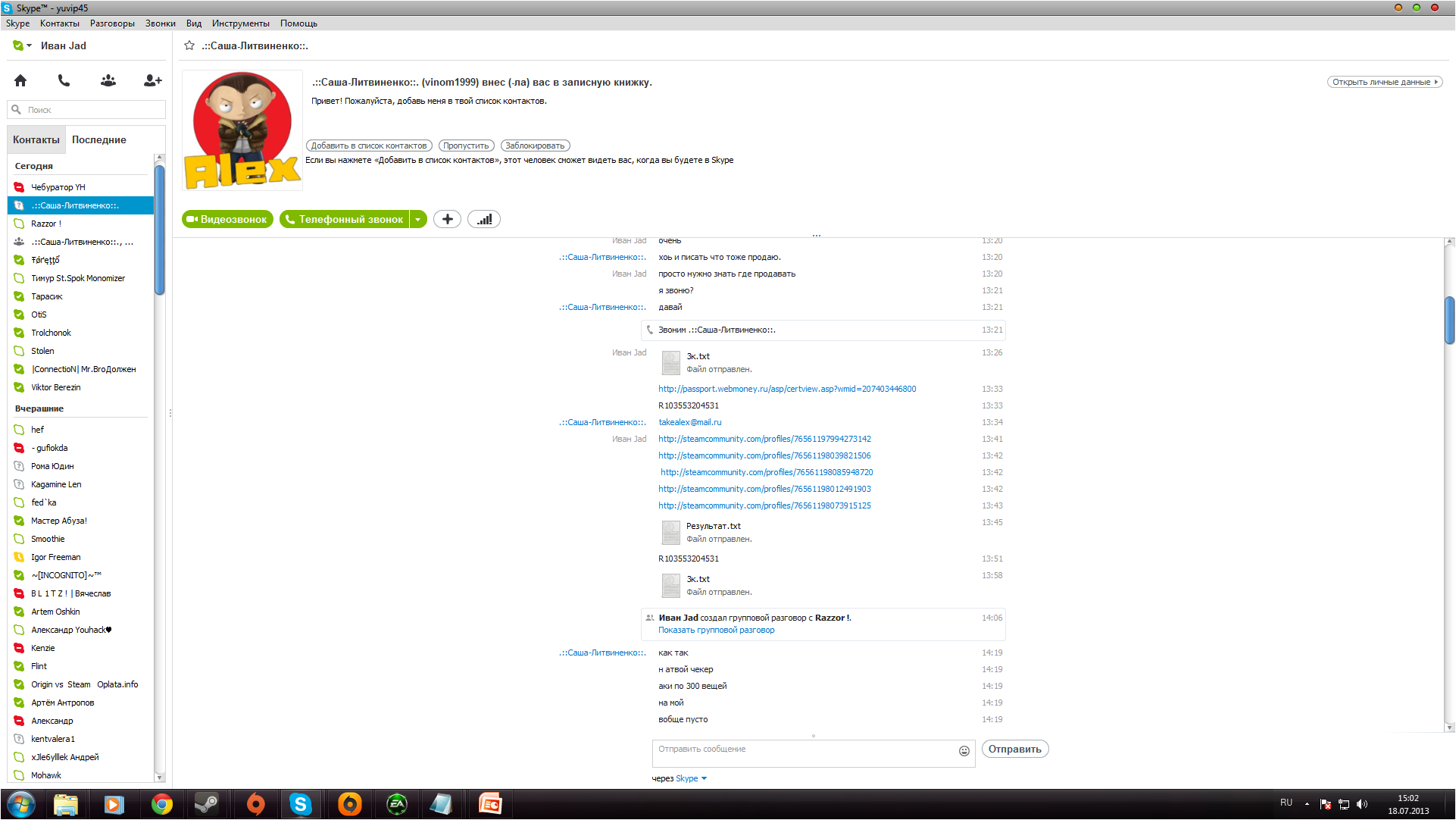
Task: Click the plus button near call buttons
Action: tap(447, 219)
